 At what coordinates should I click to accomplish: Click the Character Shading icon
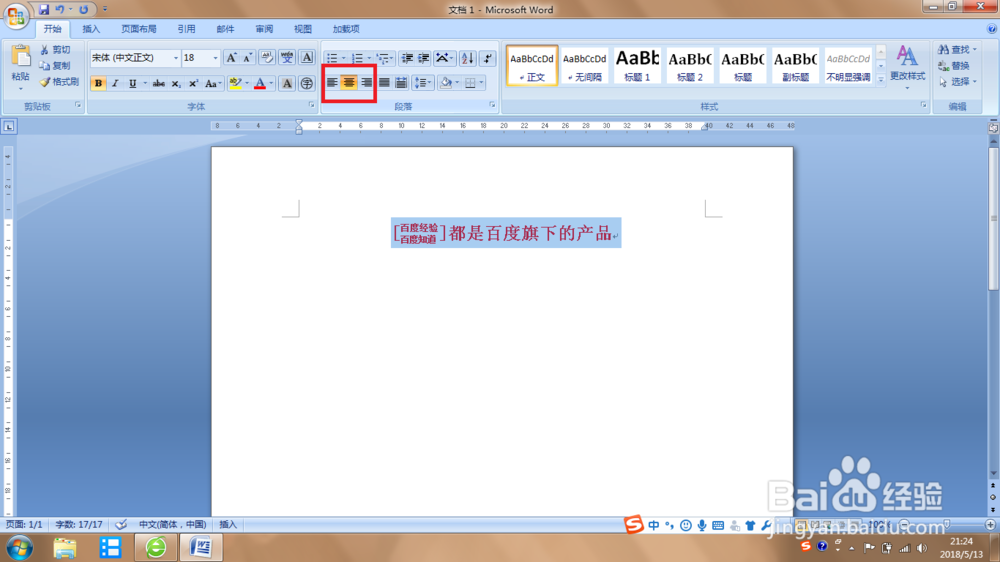point(287,83)
